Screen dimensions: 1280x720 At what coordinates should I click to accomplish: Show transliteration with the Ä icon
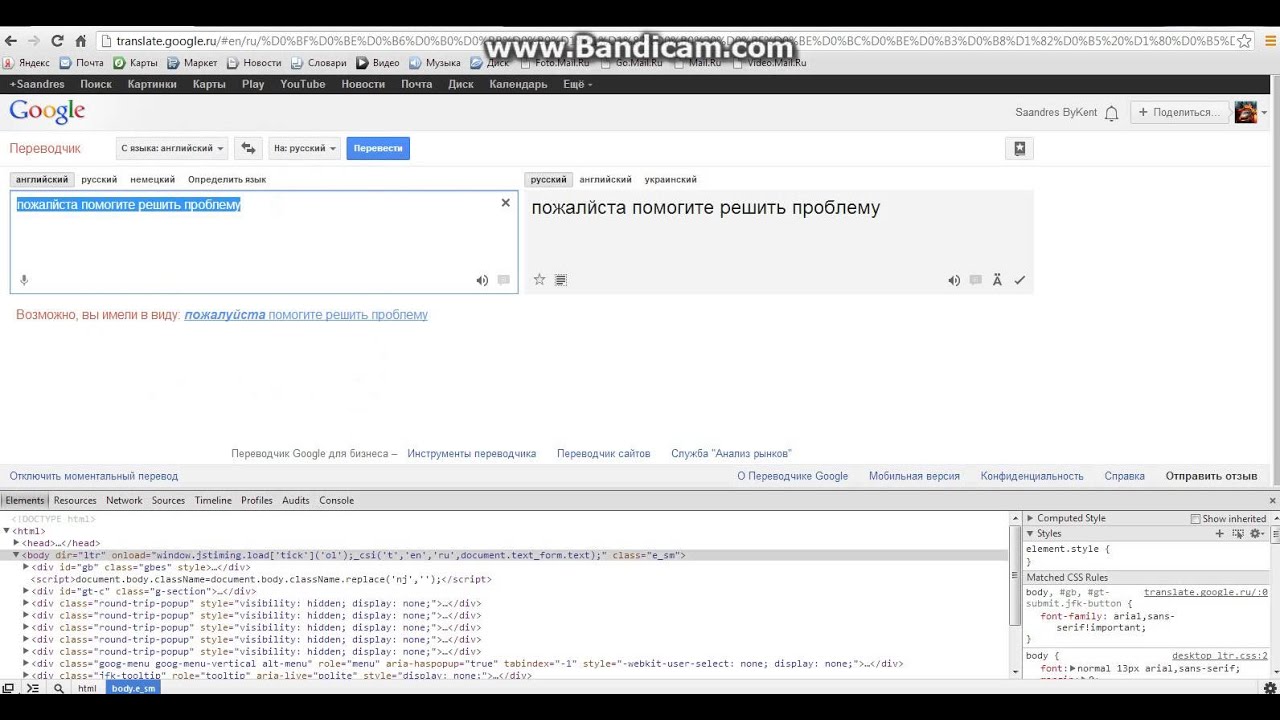(997, 281)
